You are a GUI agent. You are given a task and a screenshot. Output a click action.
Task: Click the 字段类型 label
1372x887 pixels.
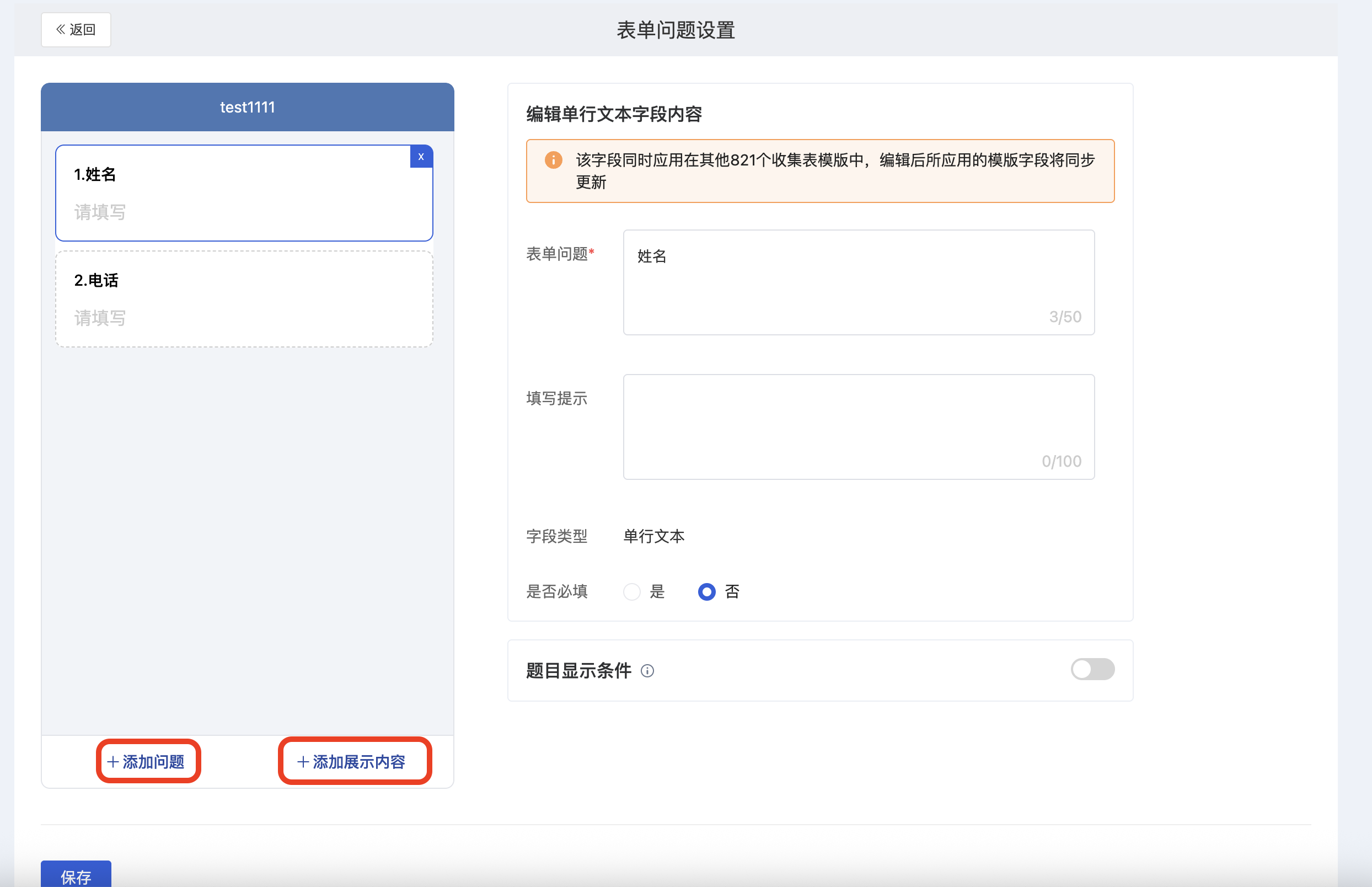(556, 536)
